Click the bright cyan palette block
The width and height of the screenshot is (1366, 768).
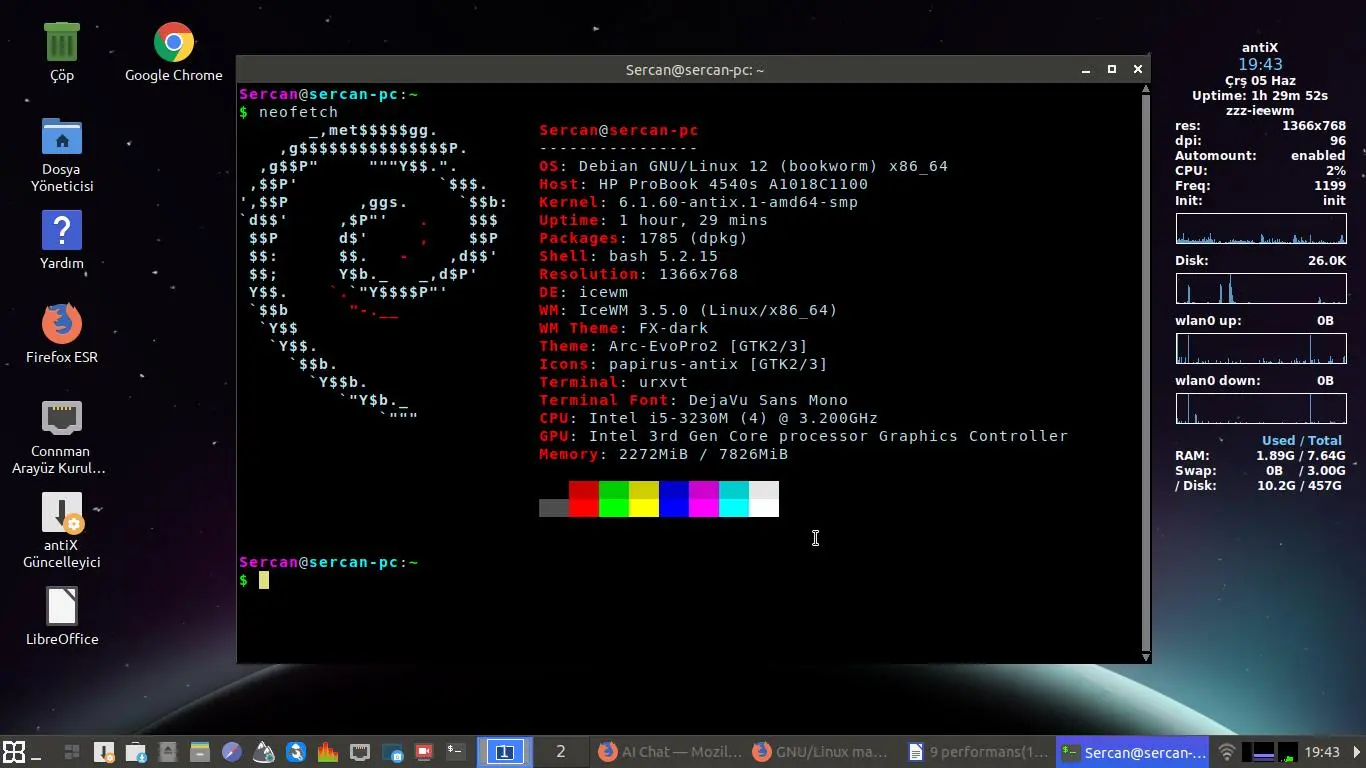pyautogui.click(x=734, y=508)
